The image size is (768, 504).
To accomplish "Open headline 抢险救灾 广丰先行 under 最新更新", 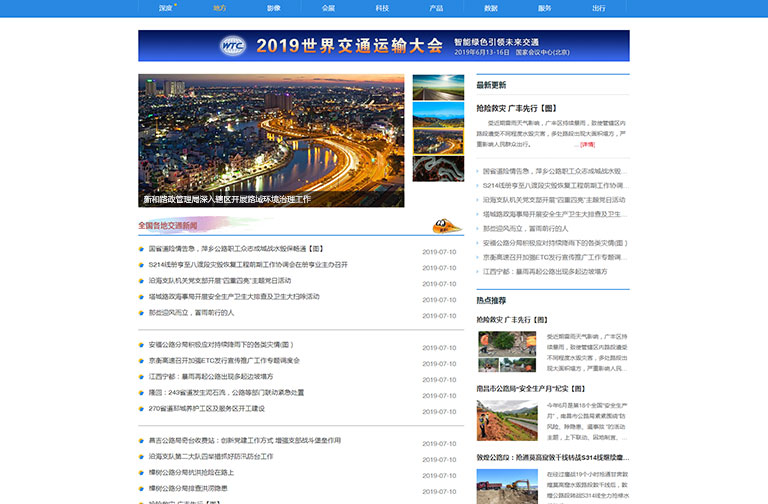I will click(x=516, y=108).
